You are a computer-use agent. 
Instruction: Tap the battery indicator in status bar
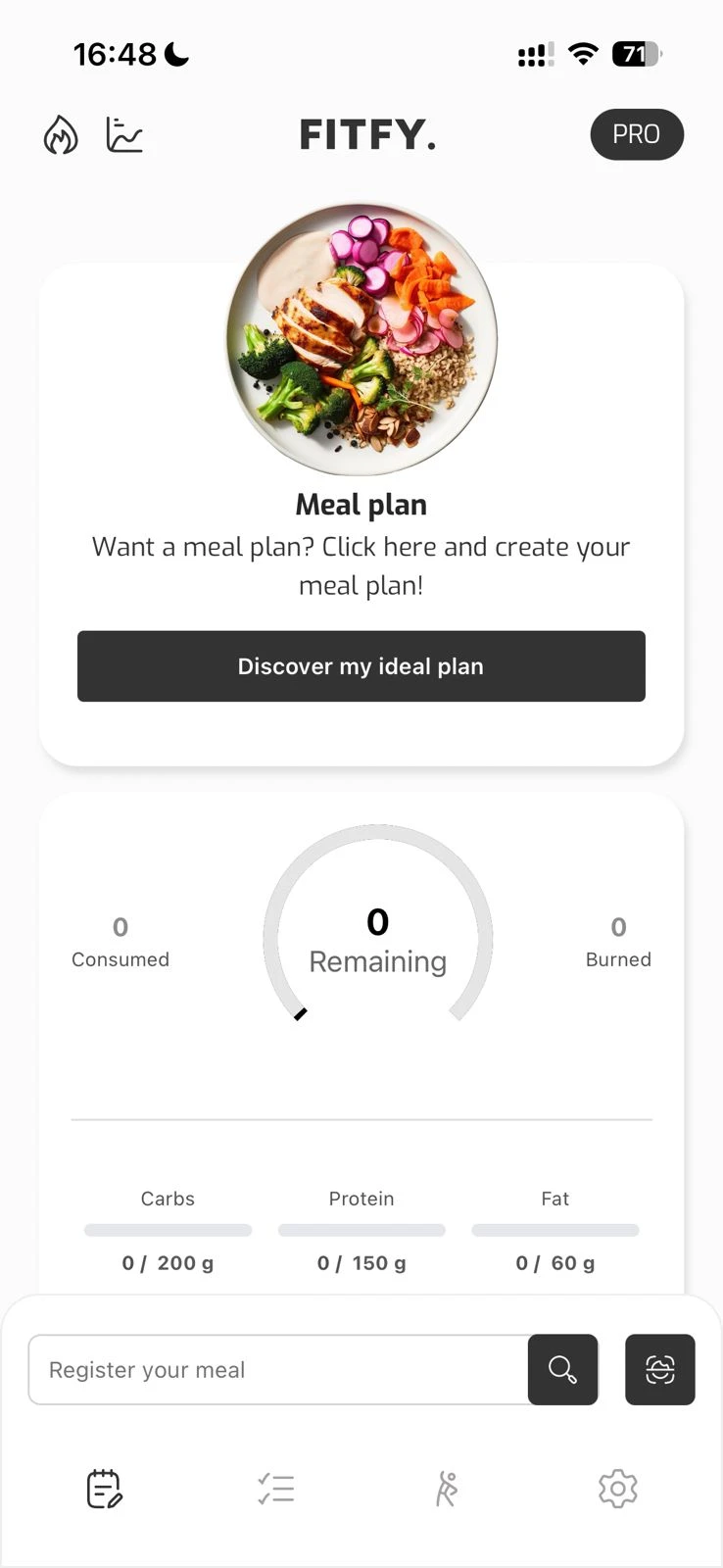tap(636, 55)
